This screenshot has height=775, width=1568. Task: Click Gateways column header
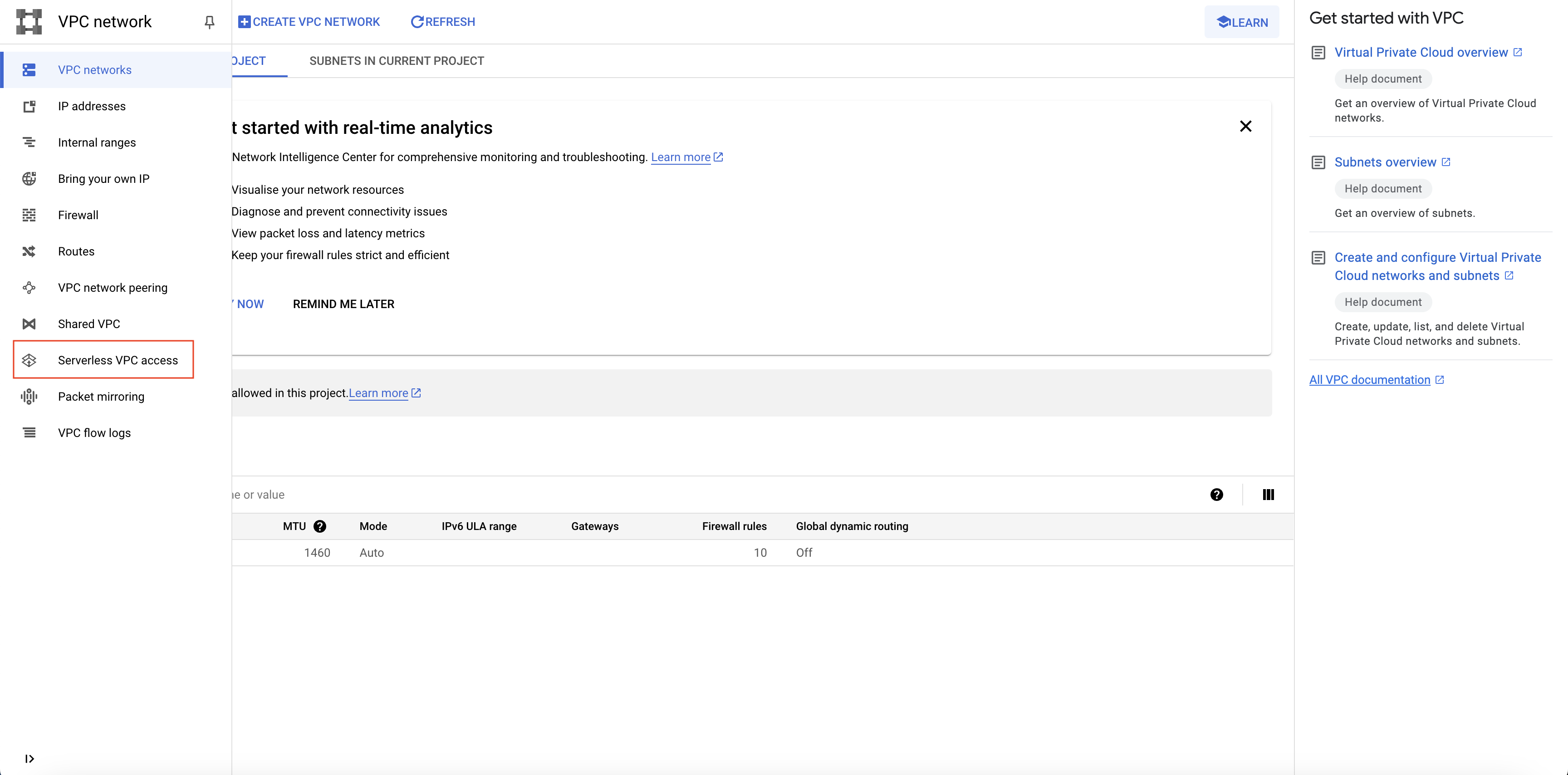pyautogui.click(x=595, y=527)
